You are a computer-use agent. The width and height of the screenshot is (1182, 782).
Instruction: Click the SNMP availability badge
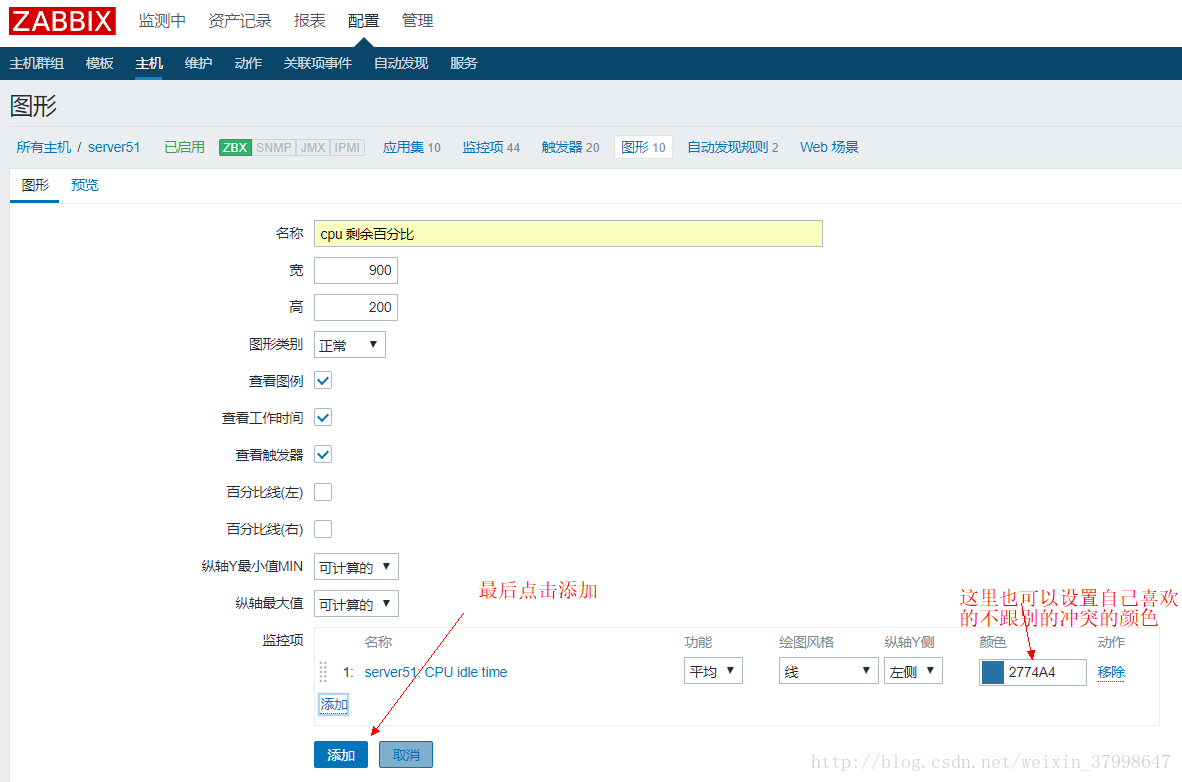(274, 147)
